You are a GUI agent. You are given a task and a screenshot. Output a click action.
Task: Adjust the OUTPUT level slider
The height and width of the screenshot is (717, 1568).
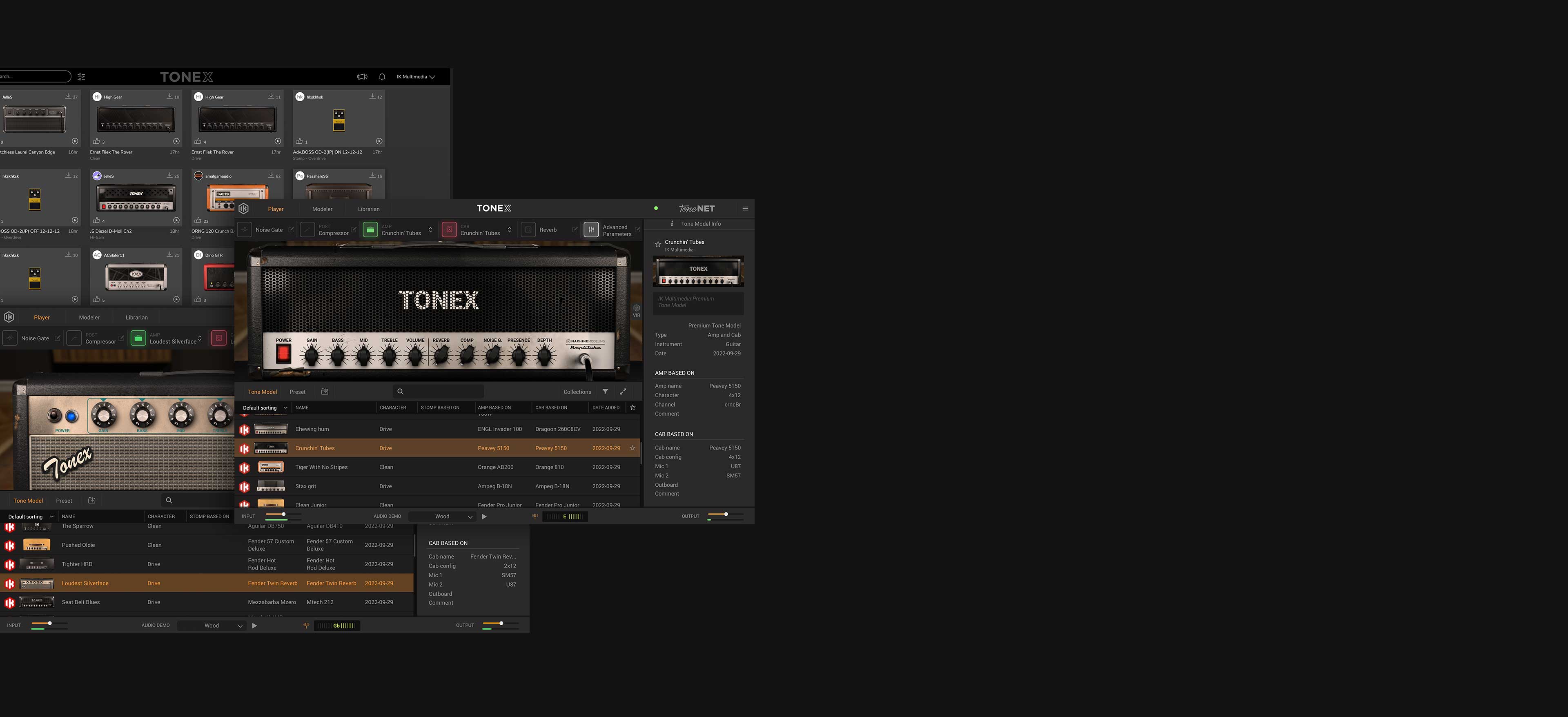tap(726, 515)
